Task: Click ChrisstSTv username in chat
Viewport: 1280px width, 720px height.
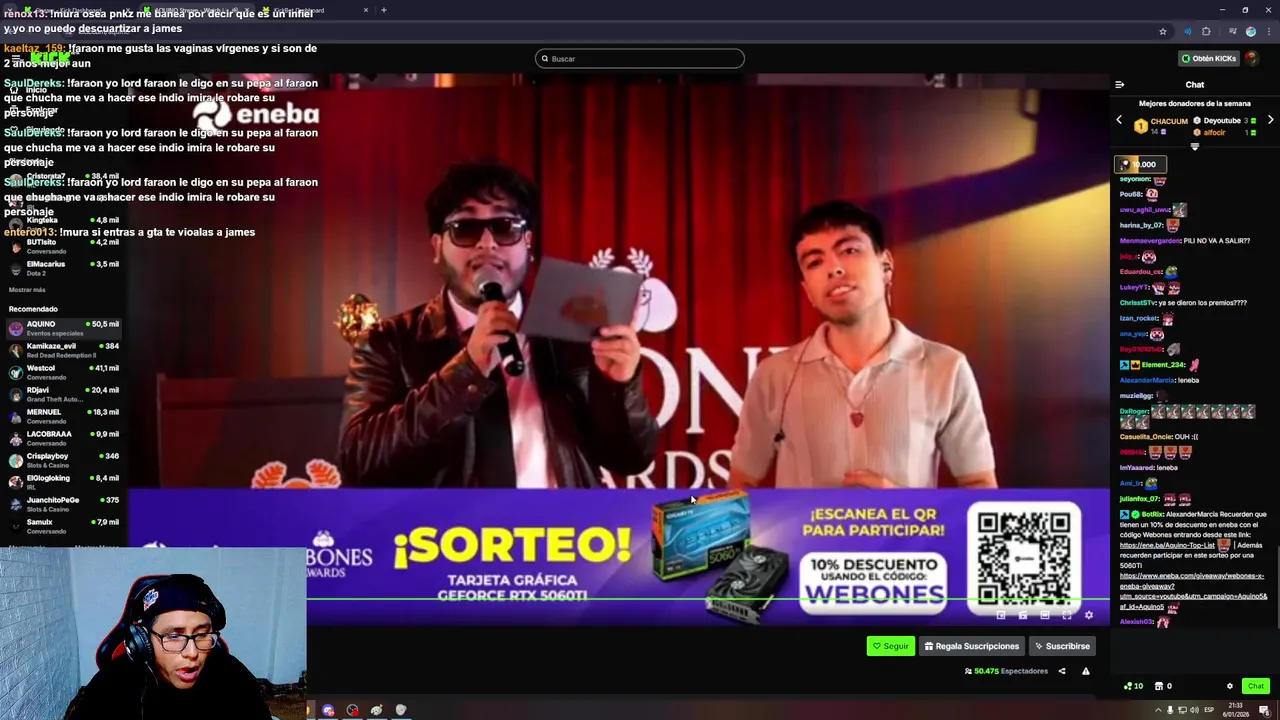Action: 1138,303
